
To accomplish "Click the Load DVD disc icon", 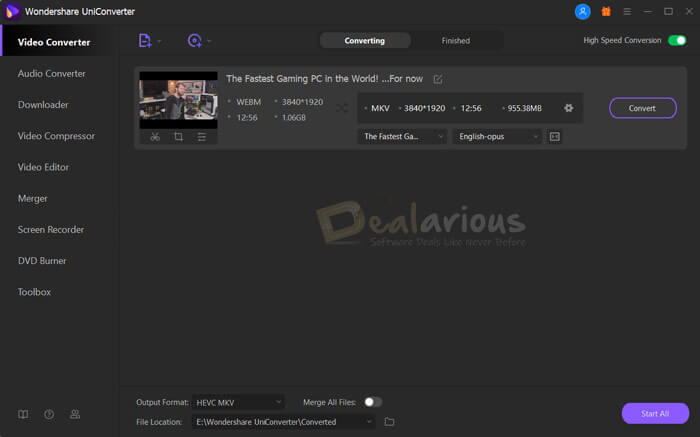I will (x=194, y=41).
